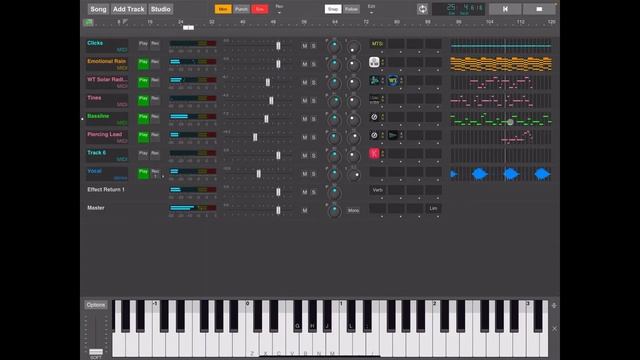This screenshot has height=360, width=640.
Task: Click the Clicks track volume fader
Action: (x=278, y=46)
